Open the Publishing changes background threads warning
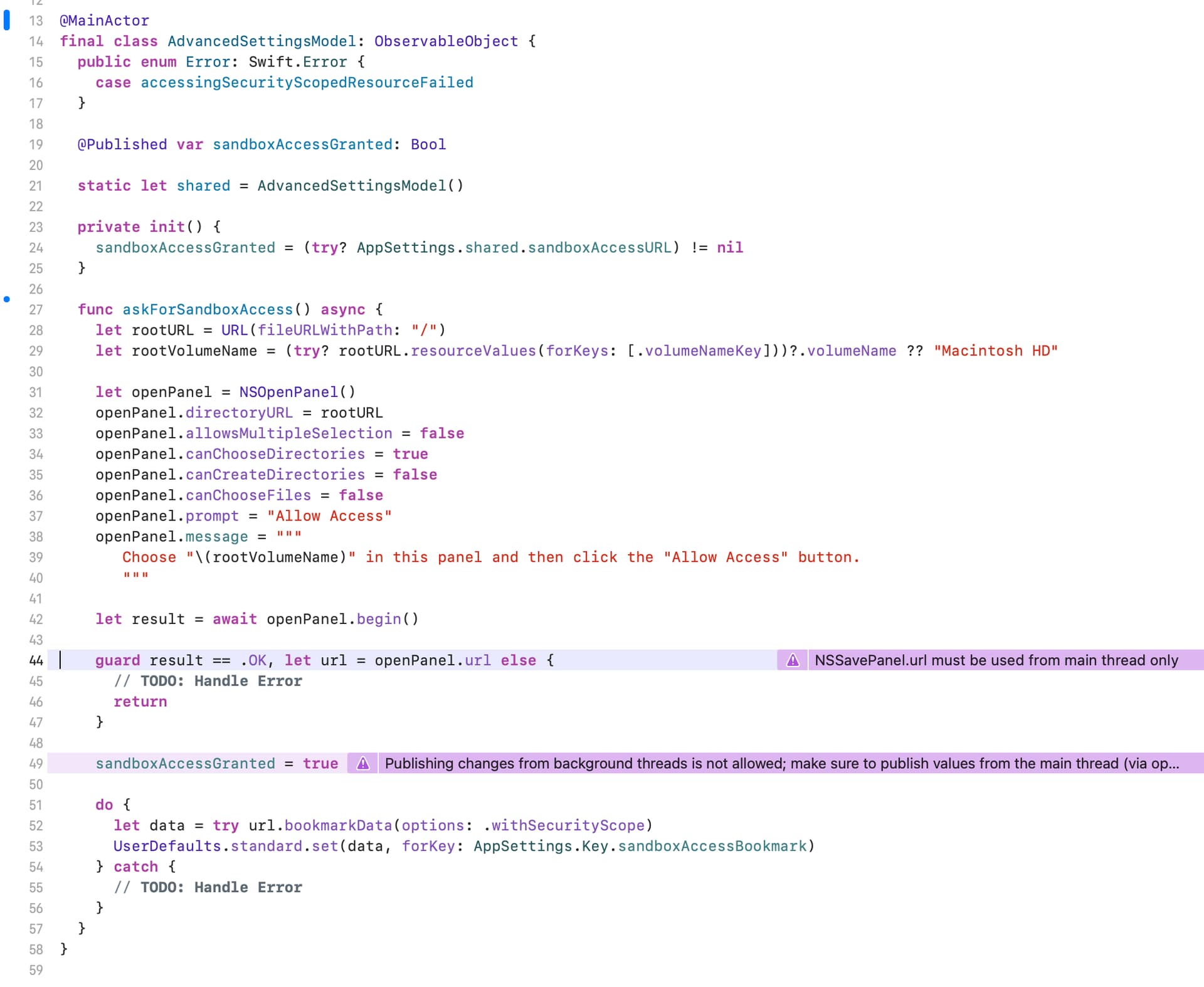1204x987 pixels. (x=781, y=763)
